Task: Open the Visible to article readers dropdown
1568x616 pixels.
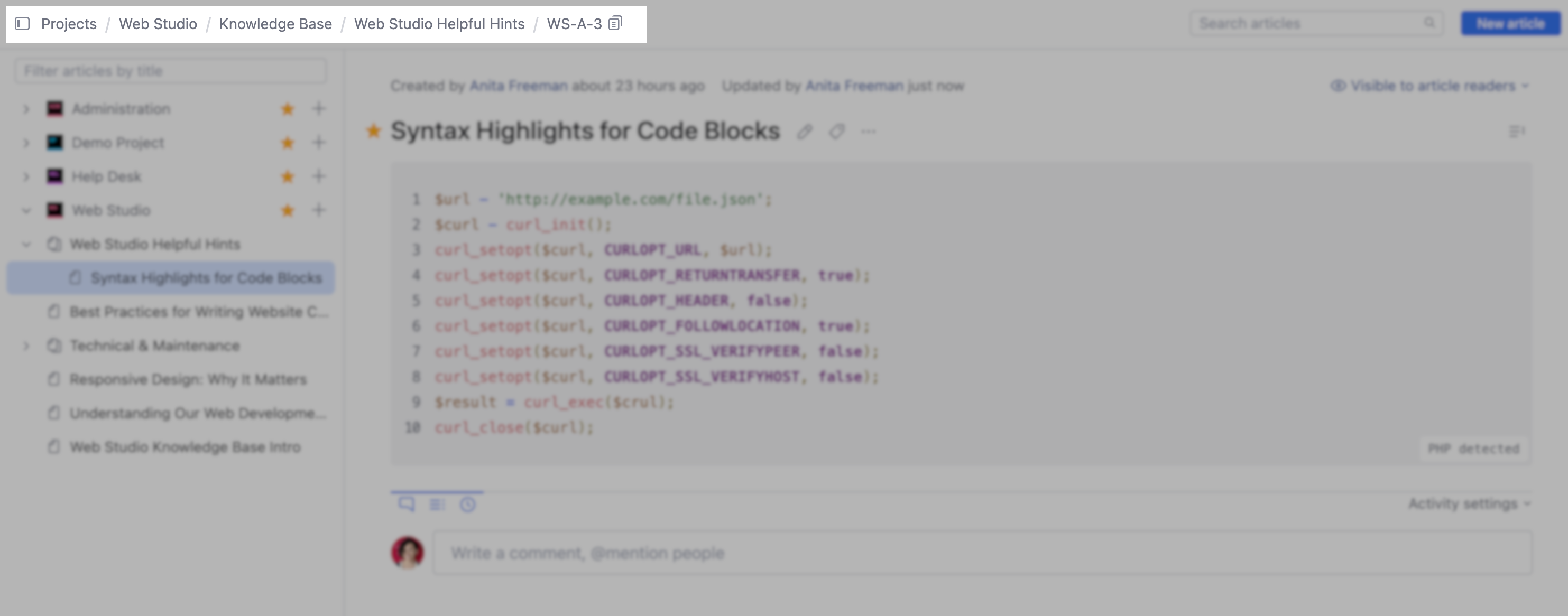Action: (x=1432, y=86)
